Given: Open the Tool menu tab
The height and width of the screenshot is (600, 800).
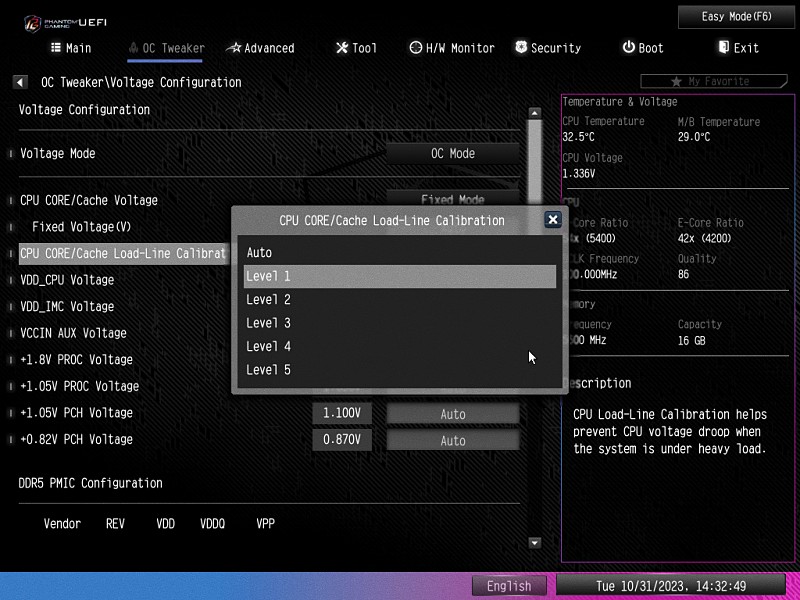Looking at the screenshot, I should (356, 48).
